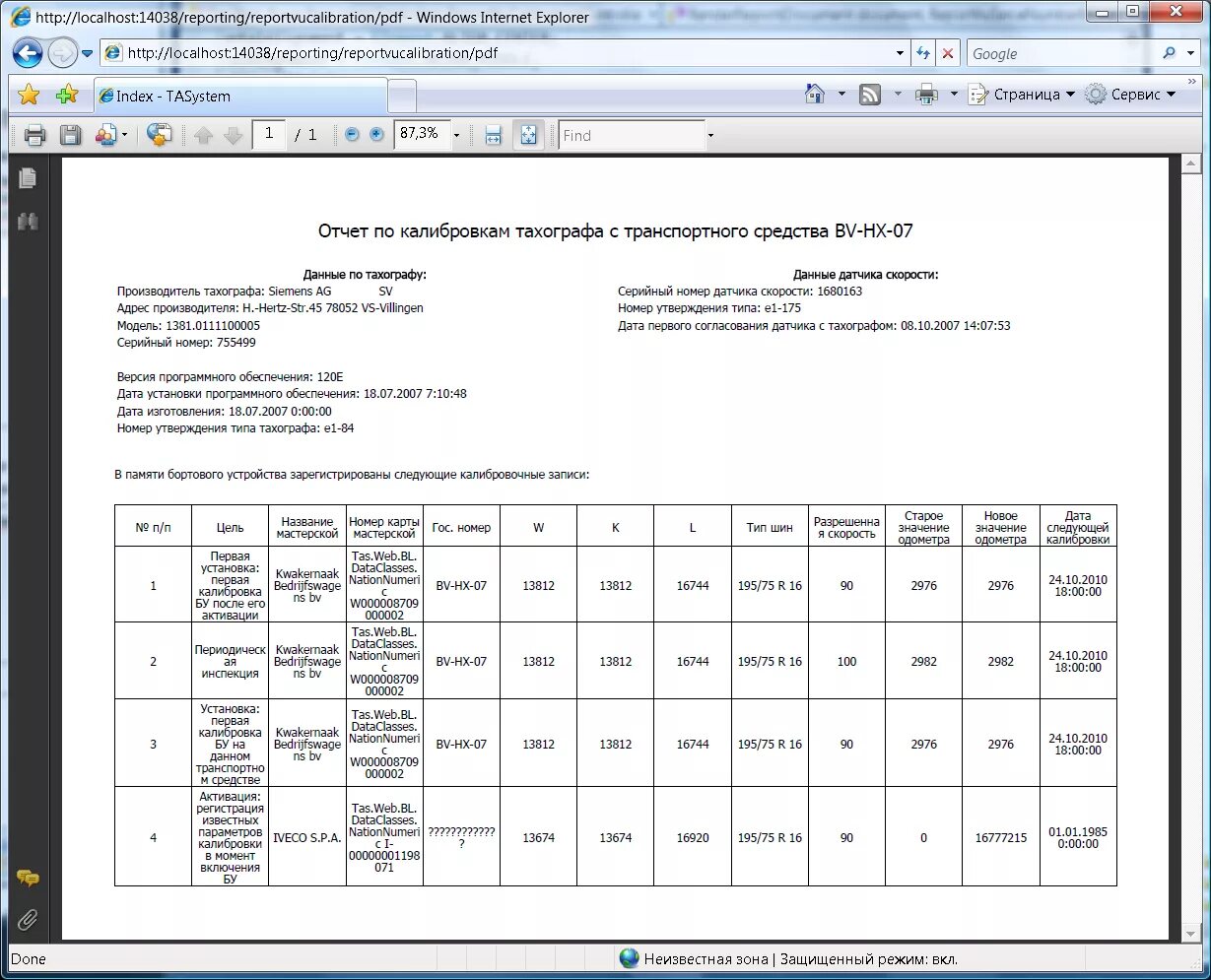Click the 16777215 odometer value
The width and height of the screenshot is (1211, 980).
click(x=1001, y=838)
